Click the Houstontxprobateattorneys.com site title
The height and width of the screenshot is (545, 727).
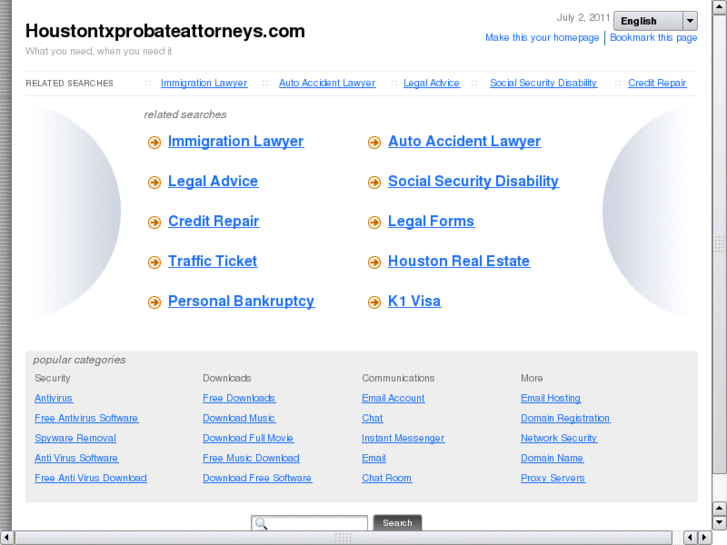(165, 31)
